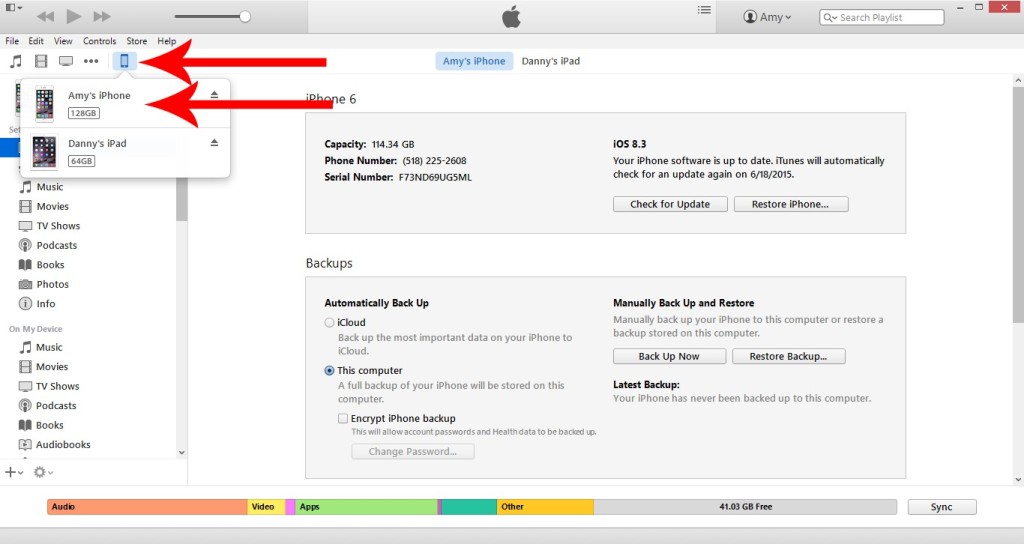Open the Amy account dropdown
This screenshot has width=1024, height=544.
(767, 17)
